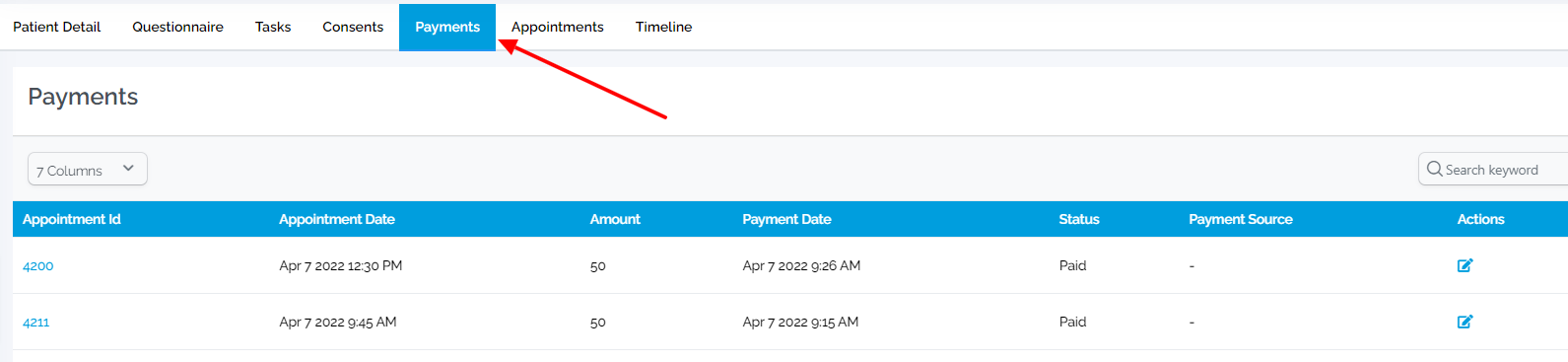This screenshot has width=1568, height=362.
Task: Focus the Search keyword field
Action: point(1493,169)
